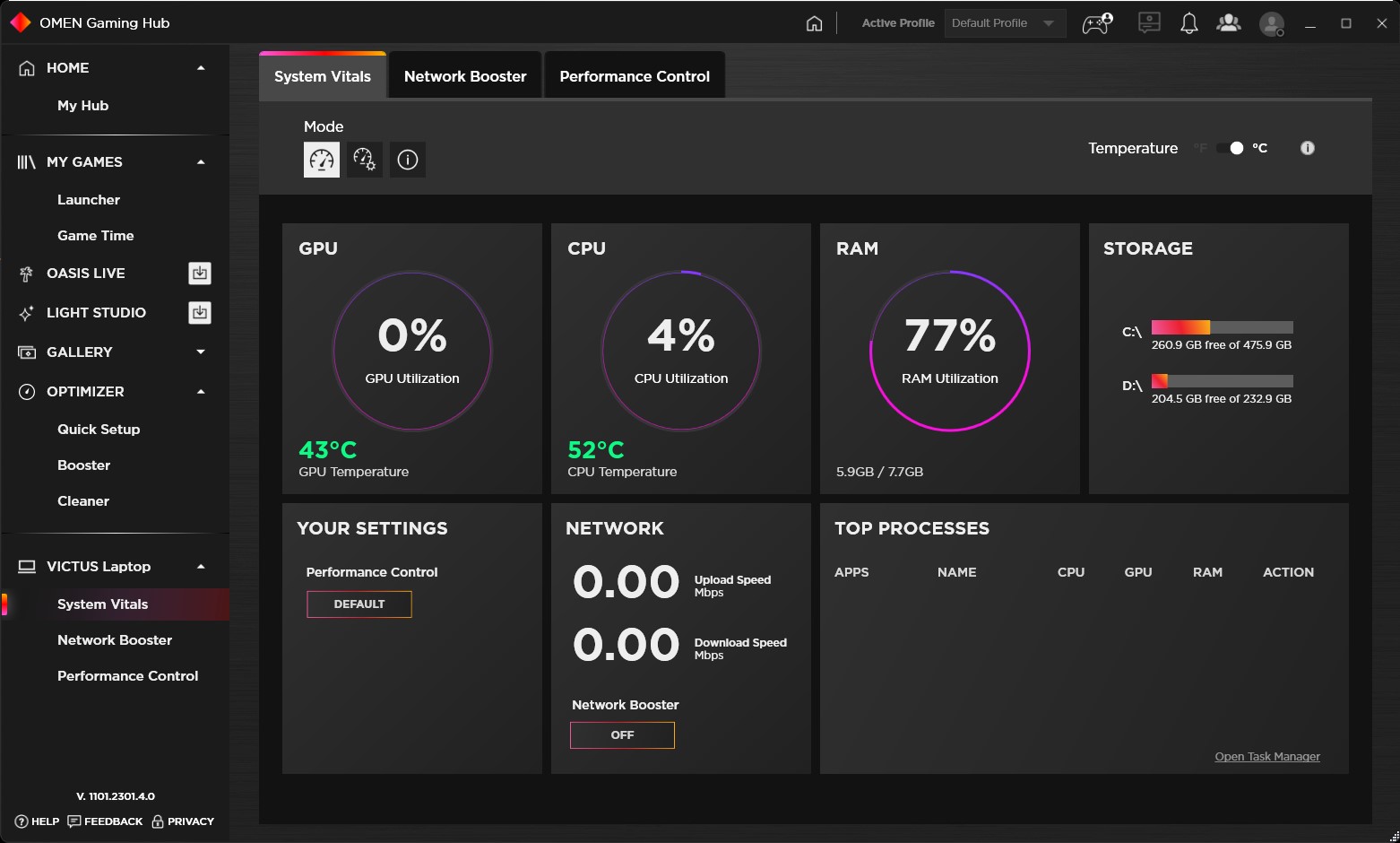Click version number V. 1101.2301.4.0
This screenshot has width=1400, height=843.
(116, 796)
